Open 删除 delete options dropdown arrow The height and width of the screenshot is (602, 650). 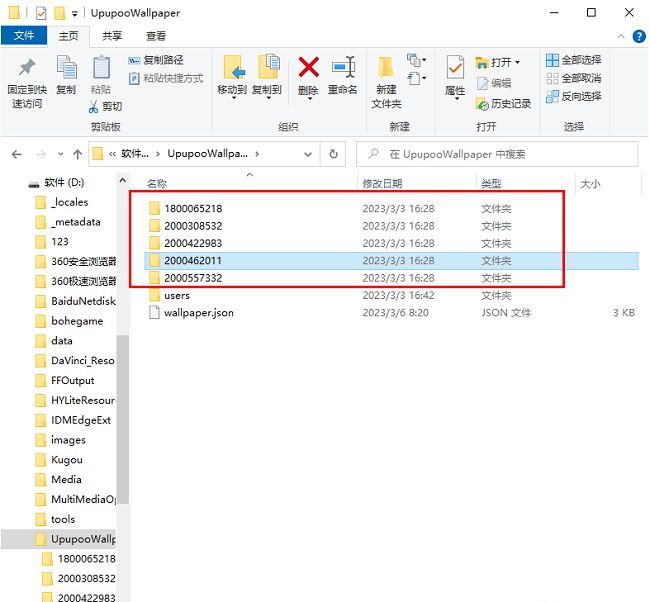[x=309, y=99]
